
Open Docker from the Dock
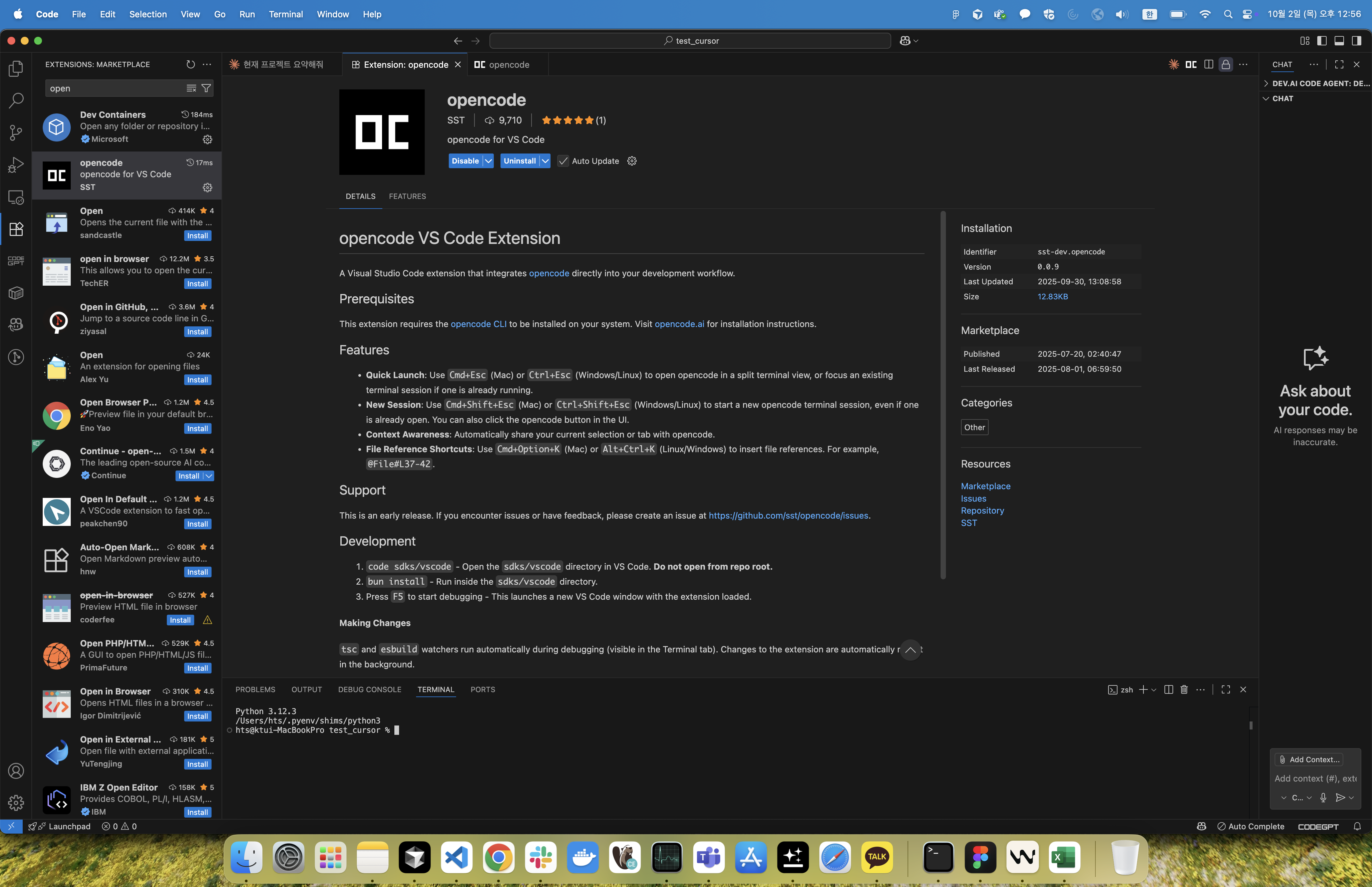tap(583, 858)
